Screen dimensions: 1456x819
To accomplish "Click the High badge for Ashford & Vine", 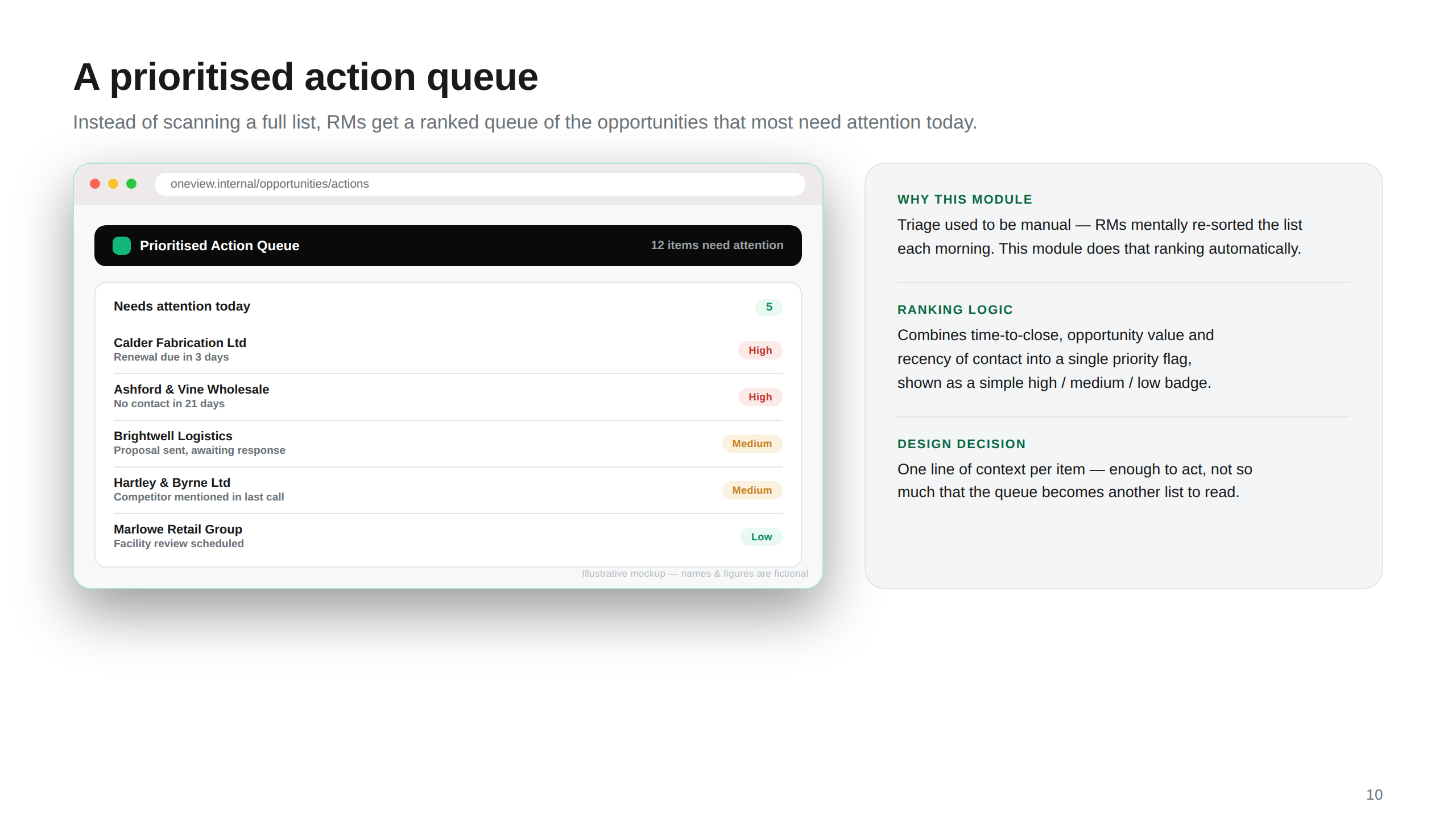I will tap(760, 397).
